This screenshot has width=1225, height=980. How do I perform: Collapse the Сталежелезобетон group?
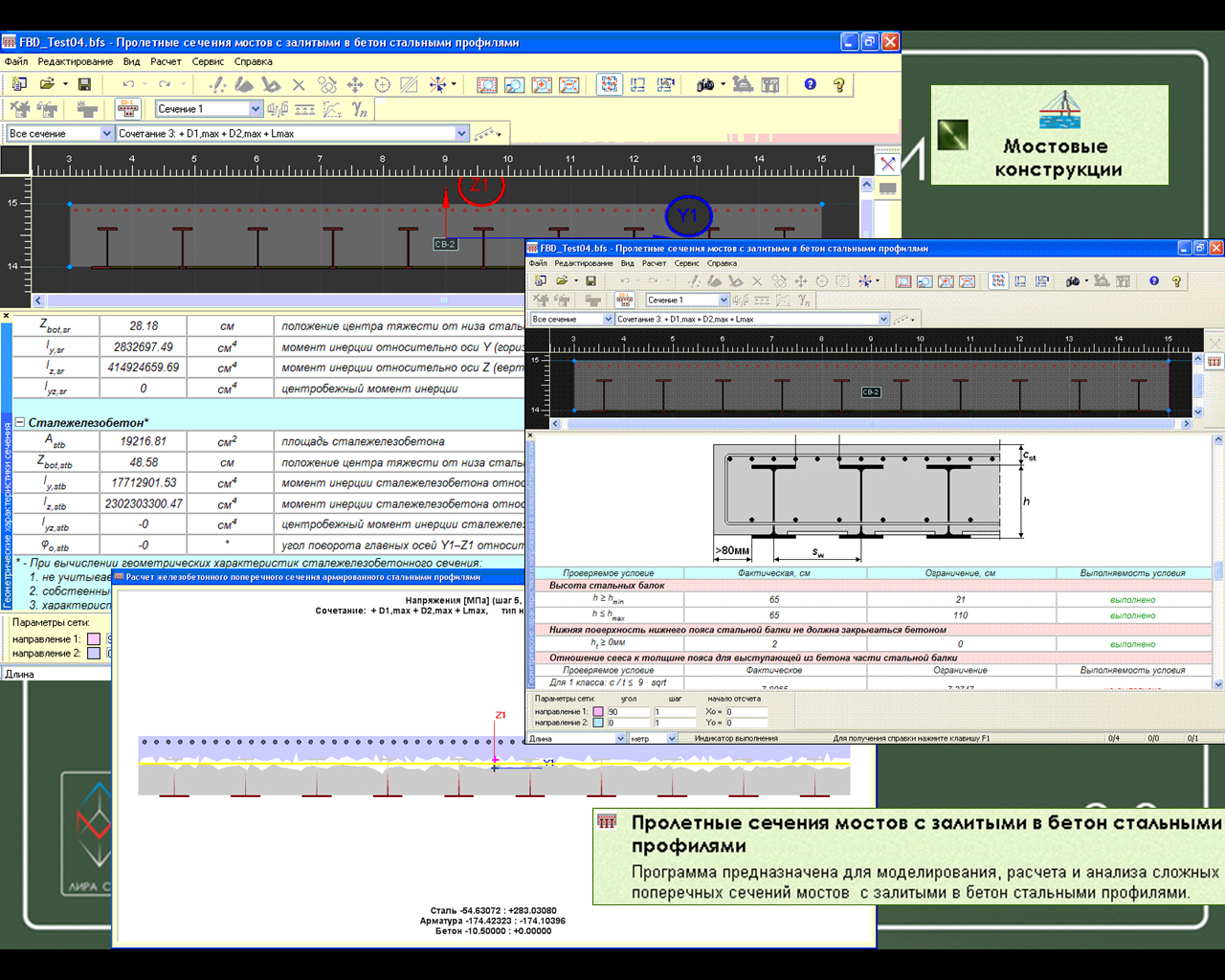click(19, 422)
